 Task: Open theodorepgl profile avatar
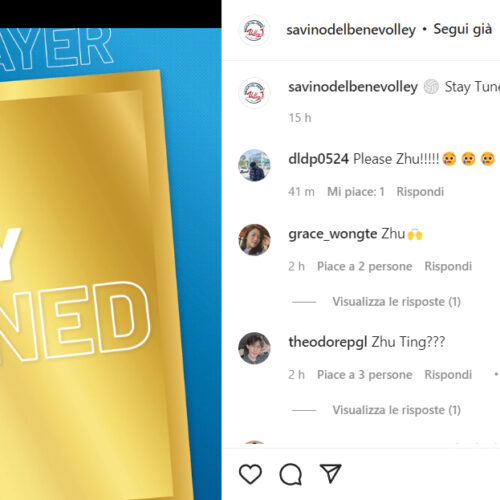click(254, 348)
